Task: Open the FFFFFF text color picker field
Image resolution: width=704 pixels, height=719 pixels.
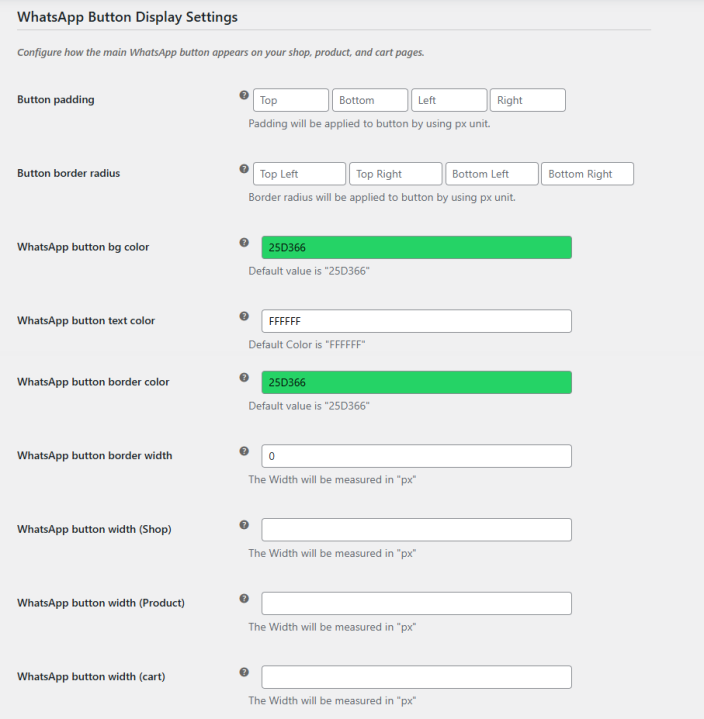Action: point(416,321)
